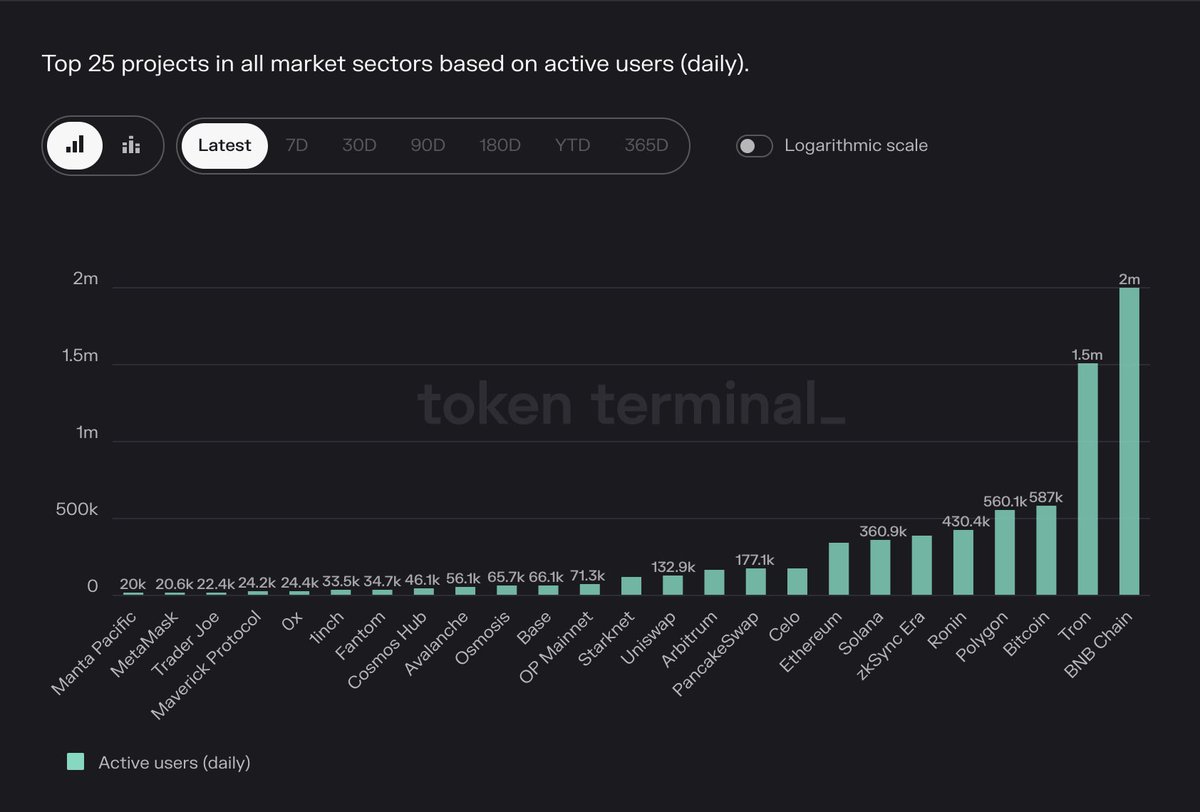Select the 180D time range tab
Viewport: 1200px width, 812px height.
tap(500, 146)
